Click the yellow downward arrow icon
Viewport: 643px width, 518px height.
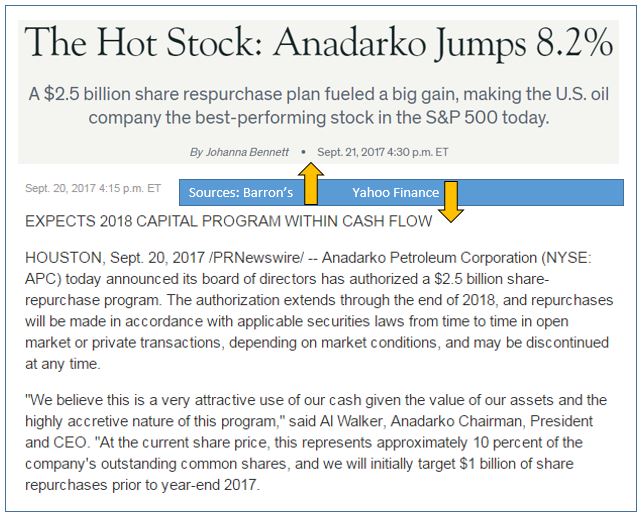[451, 201]
